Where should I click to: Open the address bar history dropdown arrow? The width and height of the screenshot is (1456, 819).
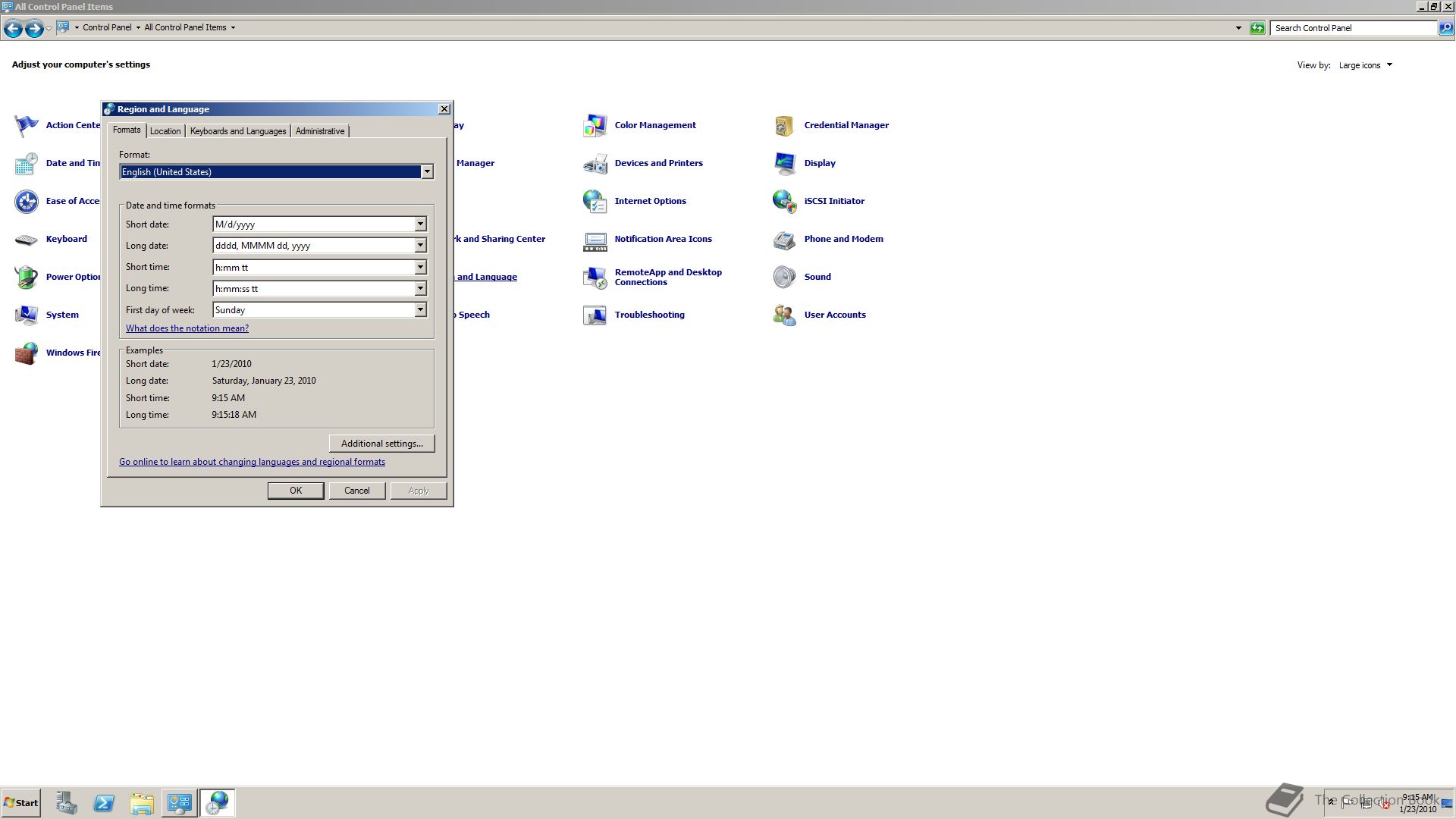tap(1238, 28)
